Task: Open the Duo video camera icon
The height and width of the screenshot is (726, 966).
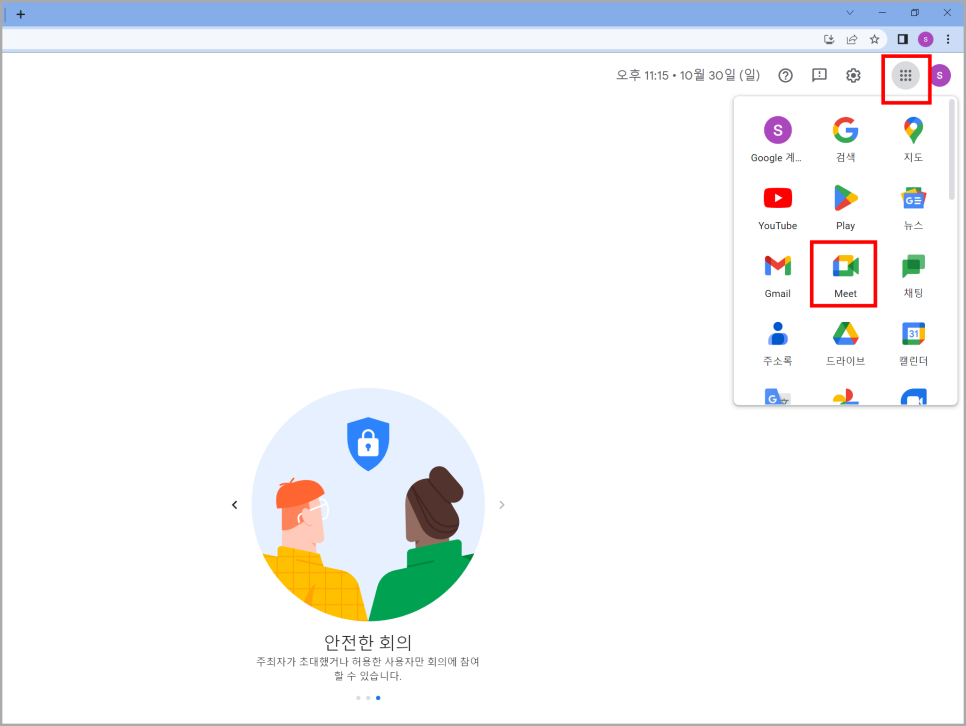Action: click(913, 396)
